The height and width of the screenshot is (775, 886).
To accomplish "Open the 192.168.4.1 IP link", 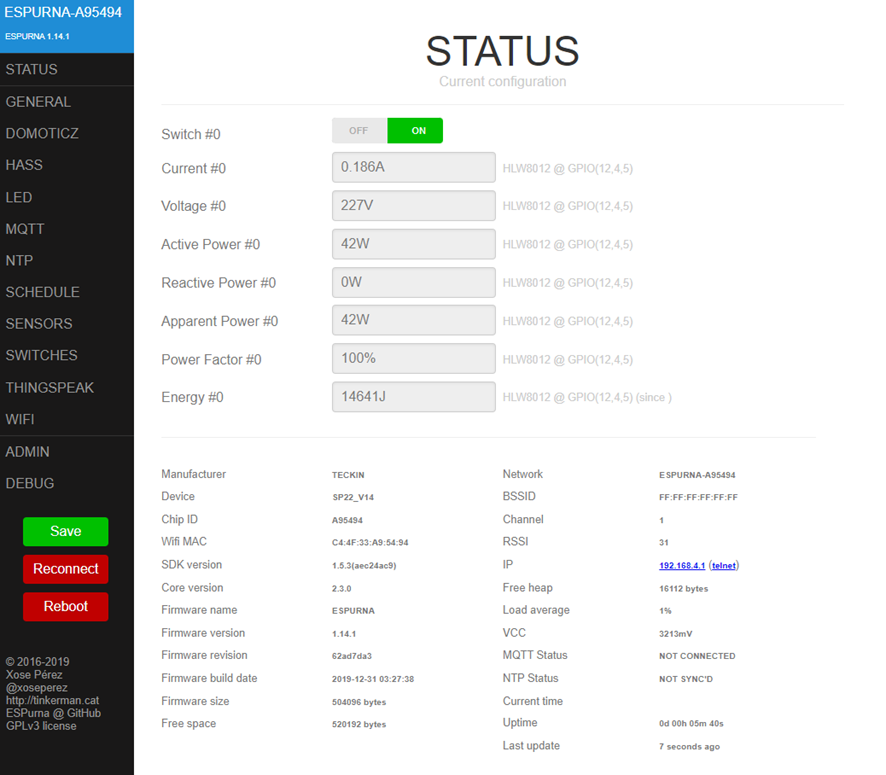I will 681,565.
